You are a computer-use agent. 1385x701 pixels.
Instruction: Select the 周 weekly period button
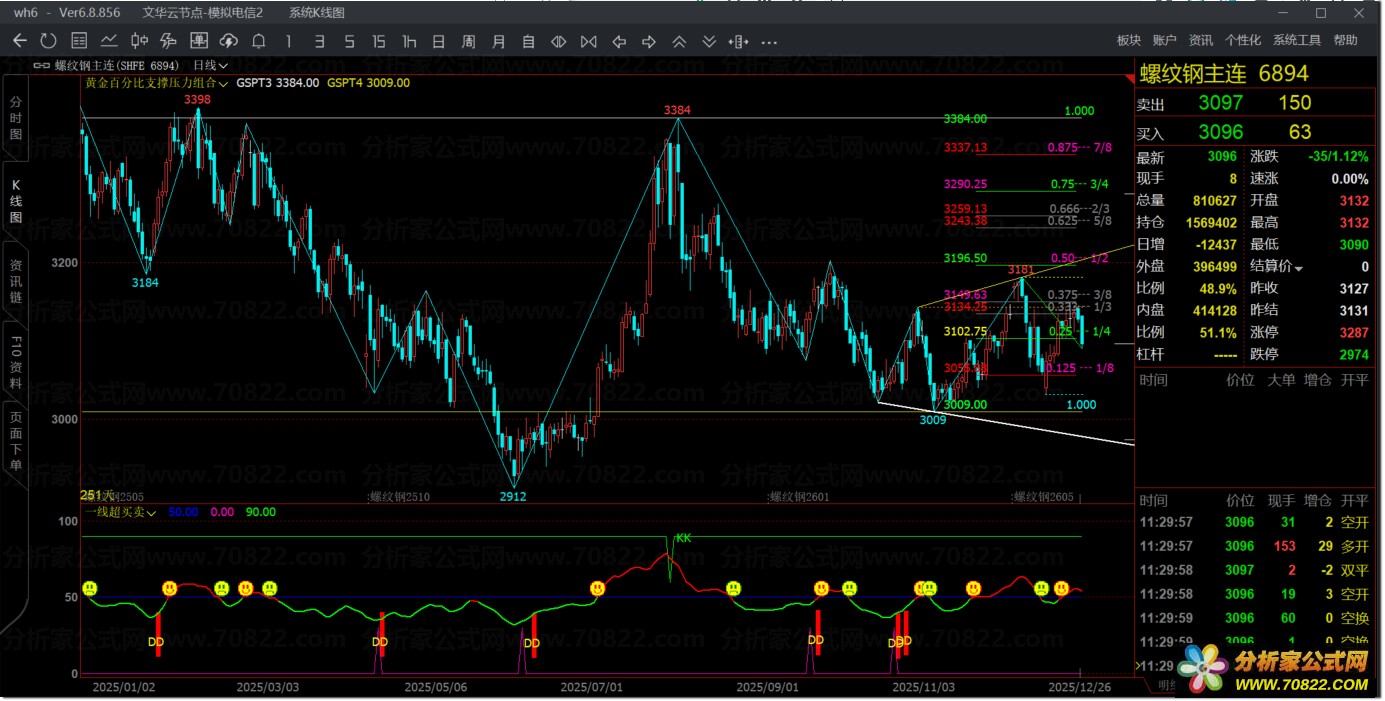(x=468, y=41)
